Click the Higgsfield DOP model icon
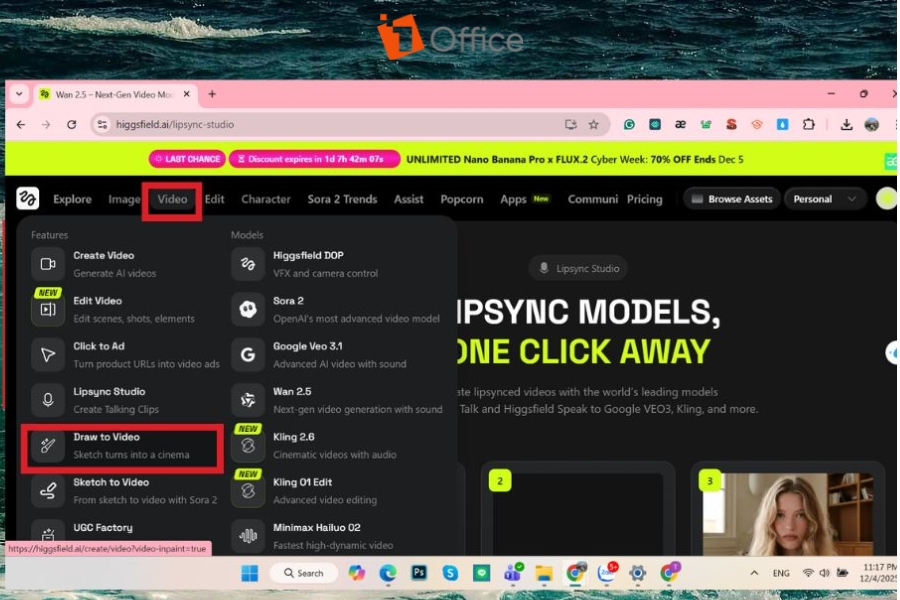This screenshot has height=600, width=900. click(x=247, y=264)
